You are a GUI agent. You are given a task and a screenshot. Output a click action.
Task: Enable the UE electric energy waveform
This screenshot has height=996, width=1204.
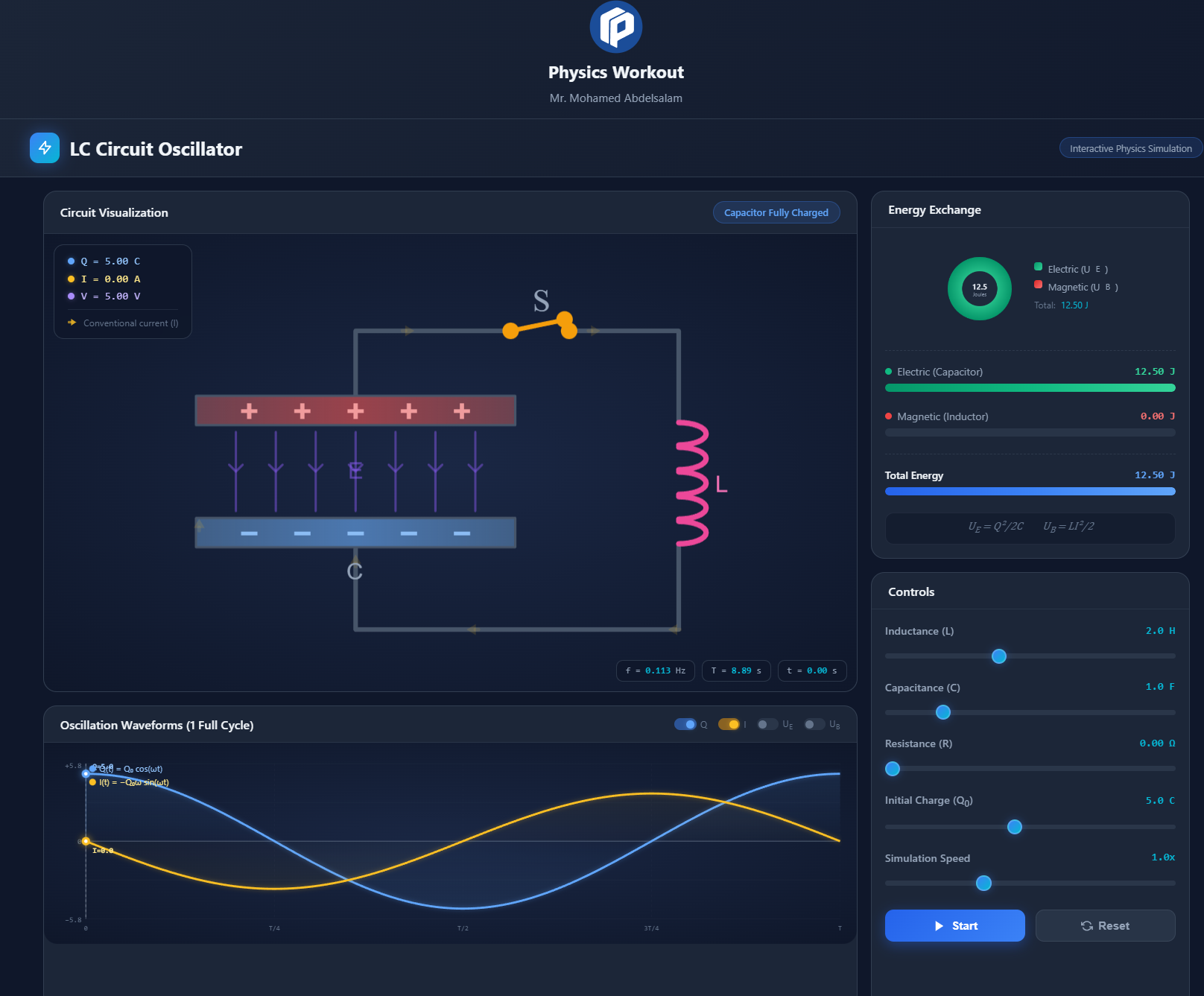tap(767, 724)
